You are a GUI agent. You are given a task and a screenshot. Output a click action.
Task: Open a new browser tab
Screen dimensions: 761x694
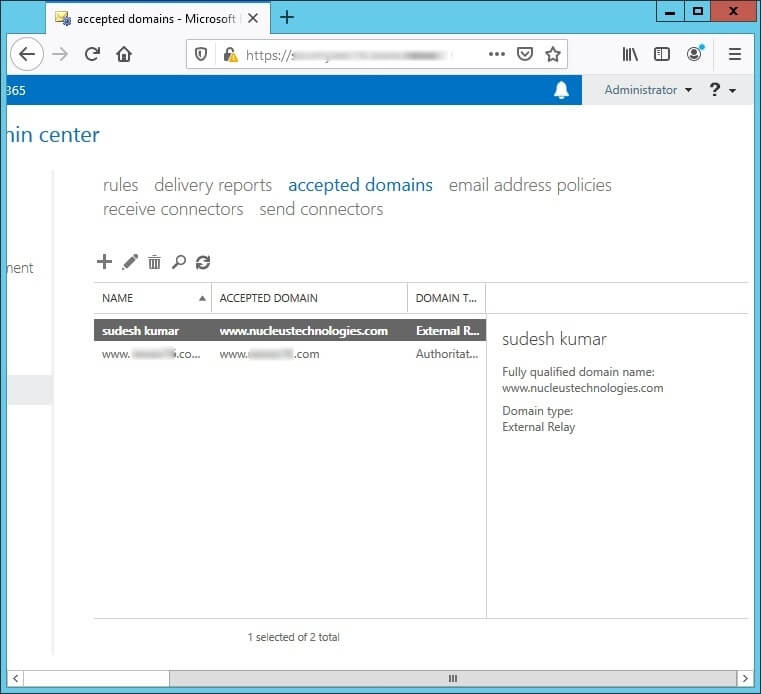click(x=287, y=17)
